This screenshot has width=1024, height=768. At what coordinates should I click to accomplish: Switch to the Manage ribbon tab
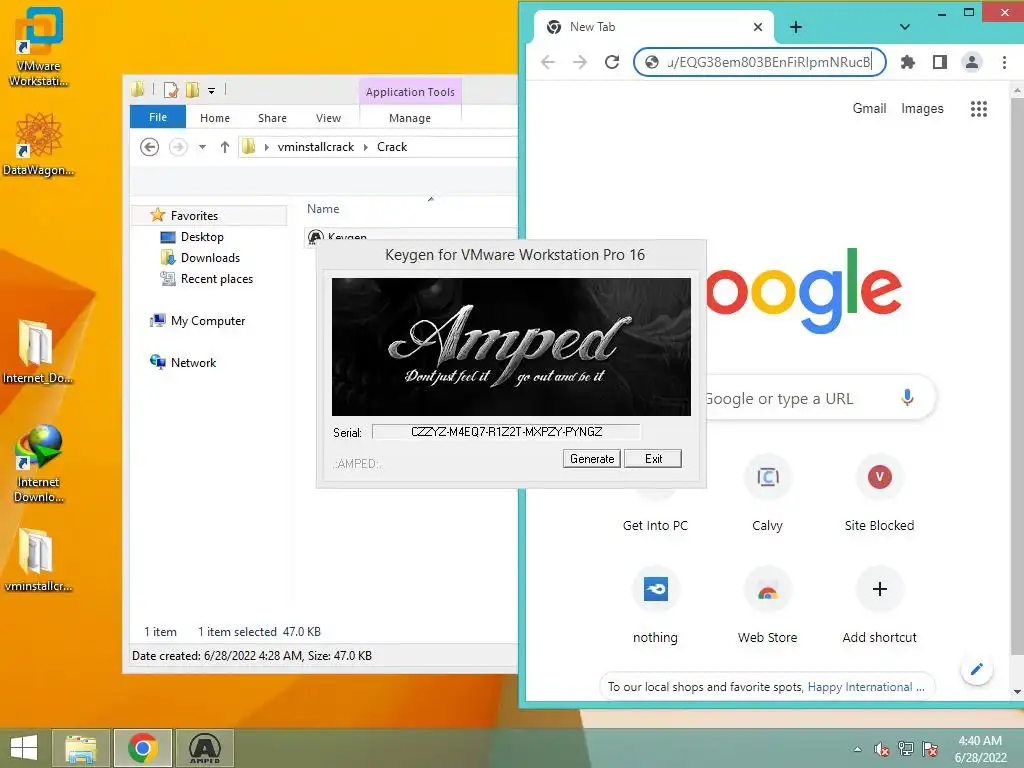click(410, 118)
